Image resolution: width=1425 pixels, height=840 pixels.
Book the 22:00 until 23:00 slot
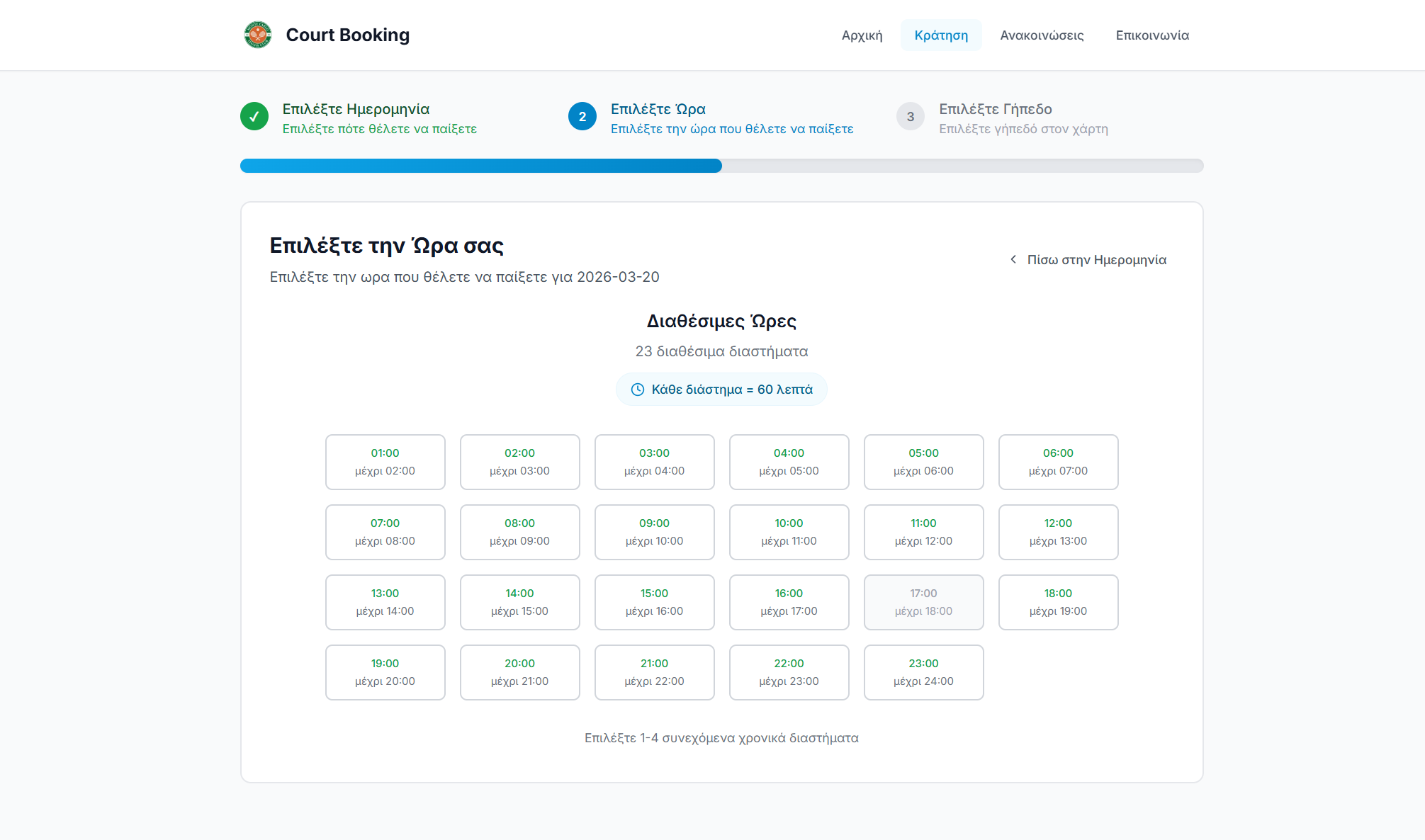(x=789, y=672)
